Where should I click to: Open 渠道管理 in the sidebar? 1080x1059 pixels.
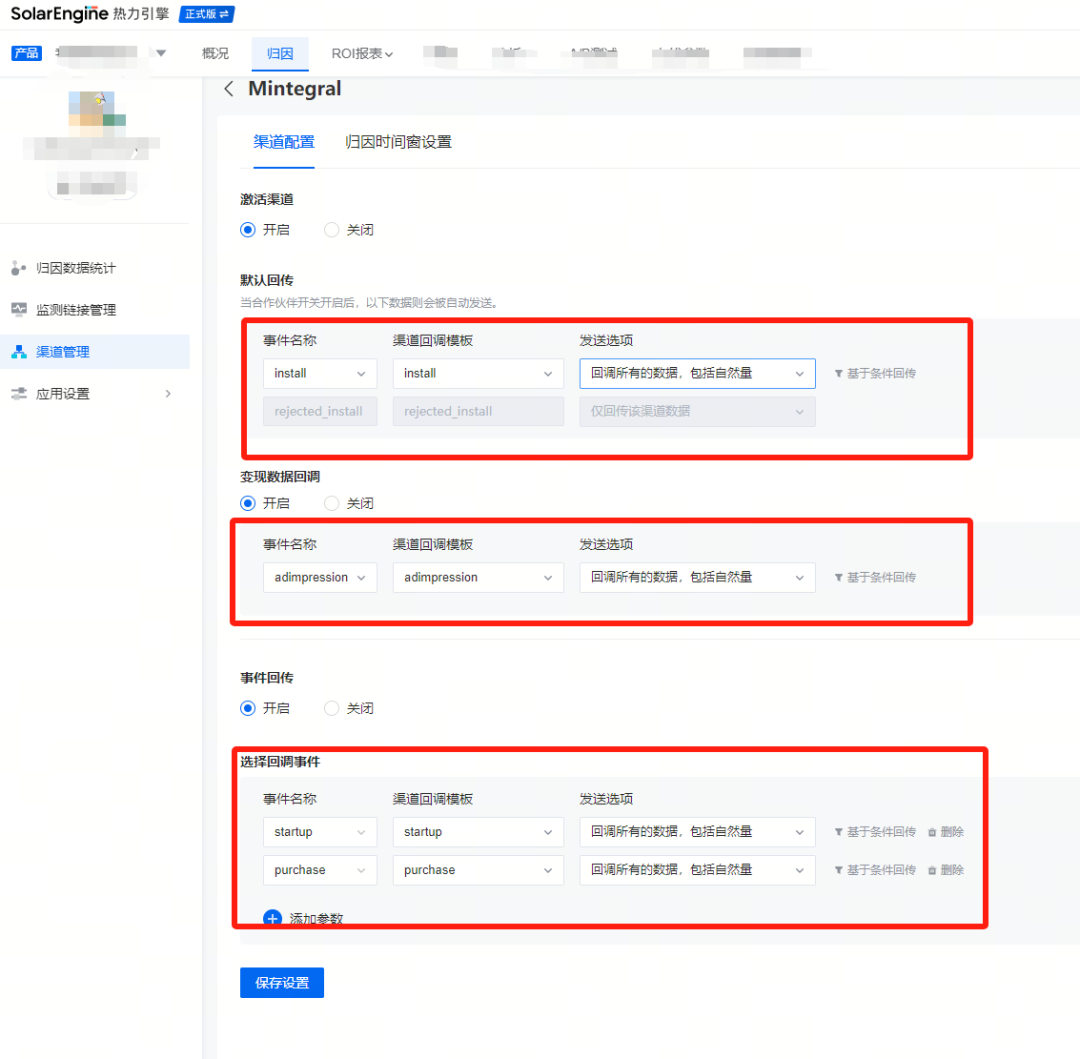click(95, 352)
